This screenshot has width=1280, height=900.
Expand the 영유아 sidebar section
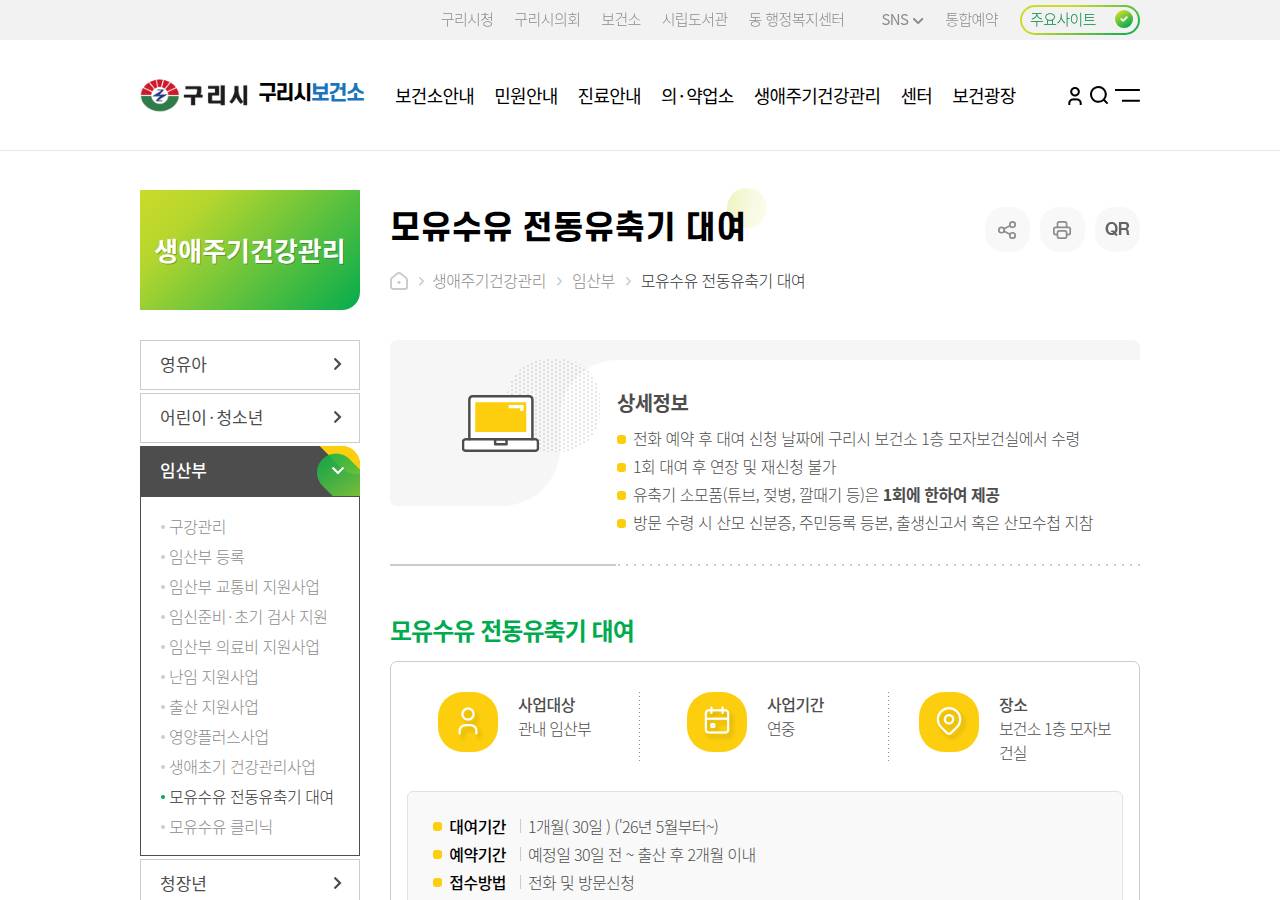(250, 365)
